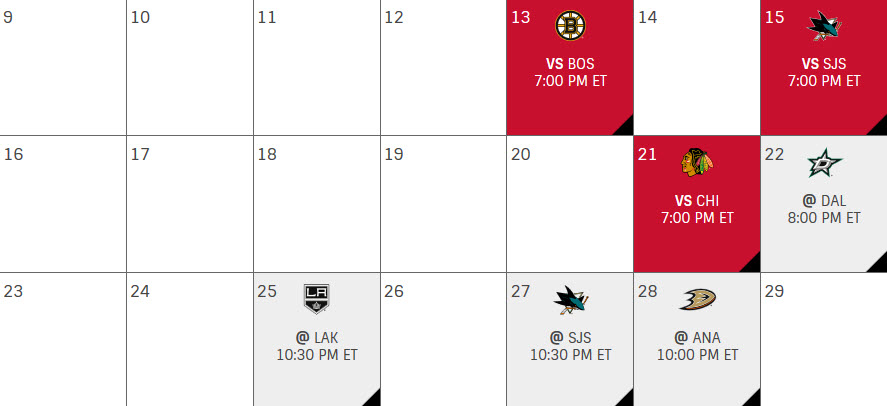Expand black corner triangle on the 21st game
The width and height of the screenshot is (887, 406).
(x=750, y=261)
